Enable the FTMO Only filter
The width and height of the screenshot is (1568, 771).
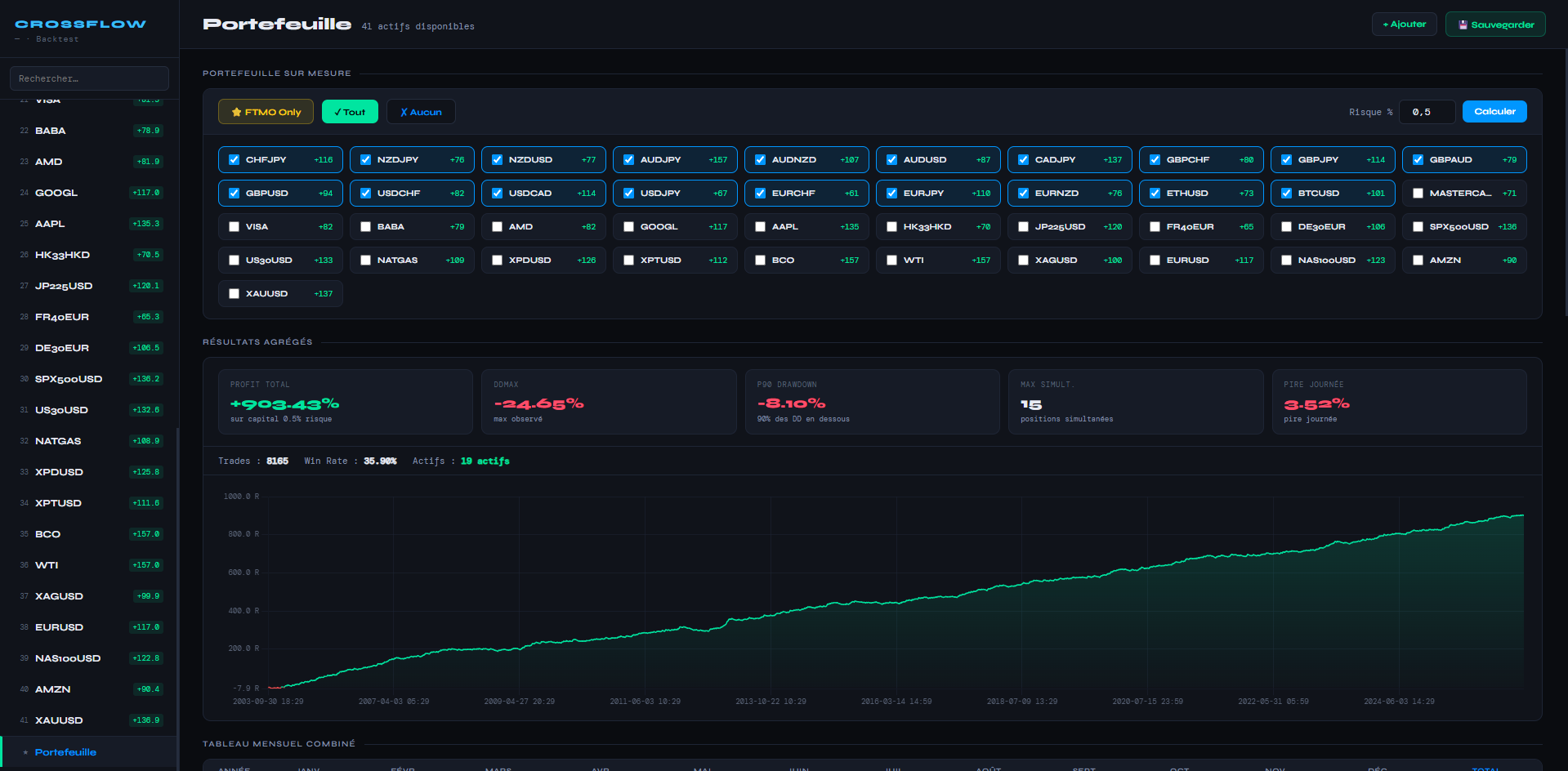(266, 112)
